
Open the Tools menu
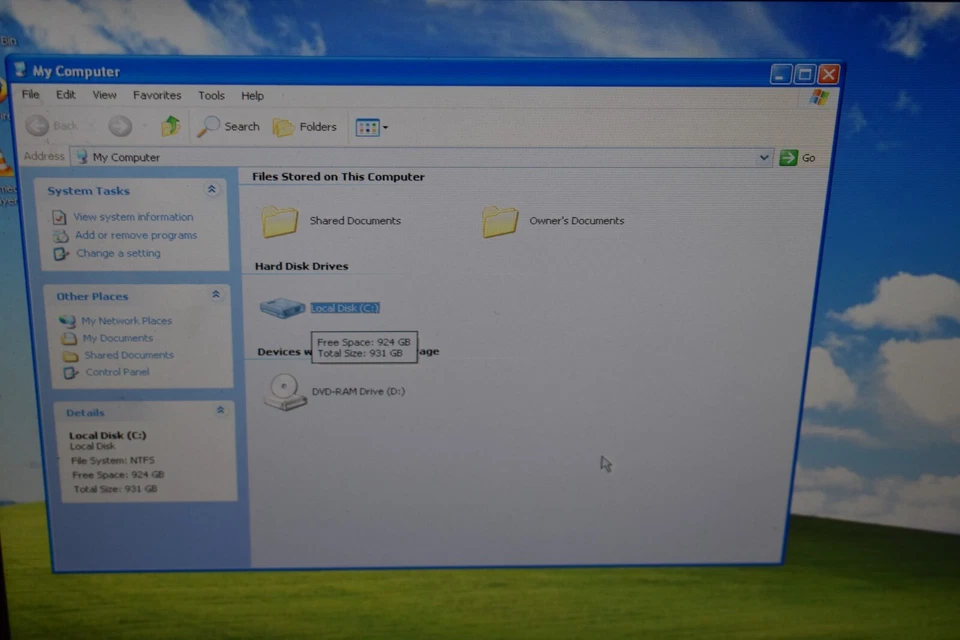click(211, 96)
